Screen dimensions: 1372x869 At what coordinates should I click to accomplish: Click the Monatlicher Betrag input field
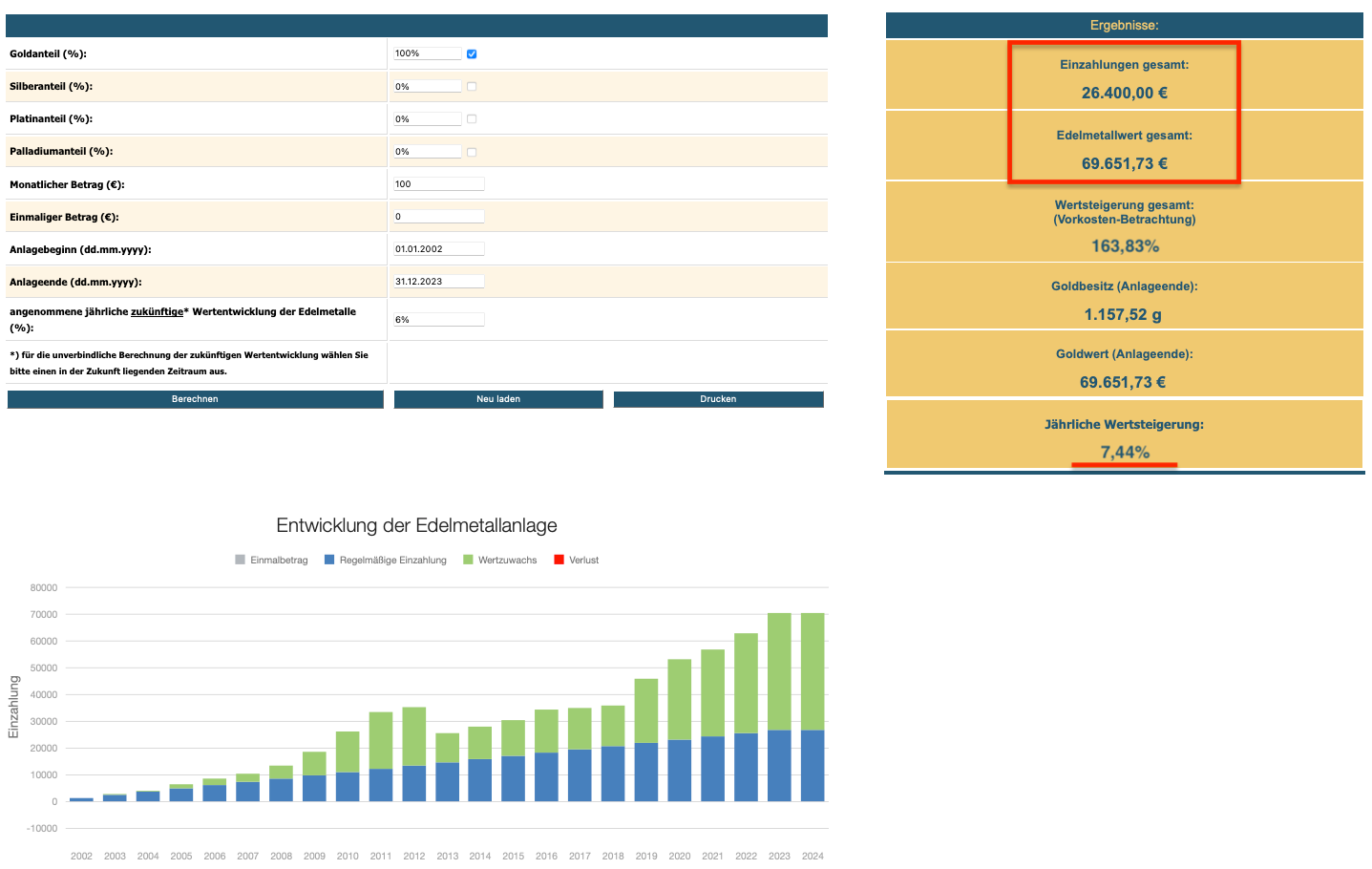point(438,184)
